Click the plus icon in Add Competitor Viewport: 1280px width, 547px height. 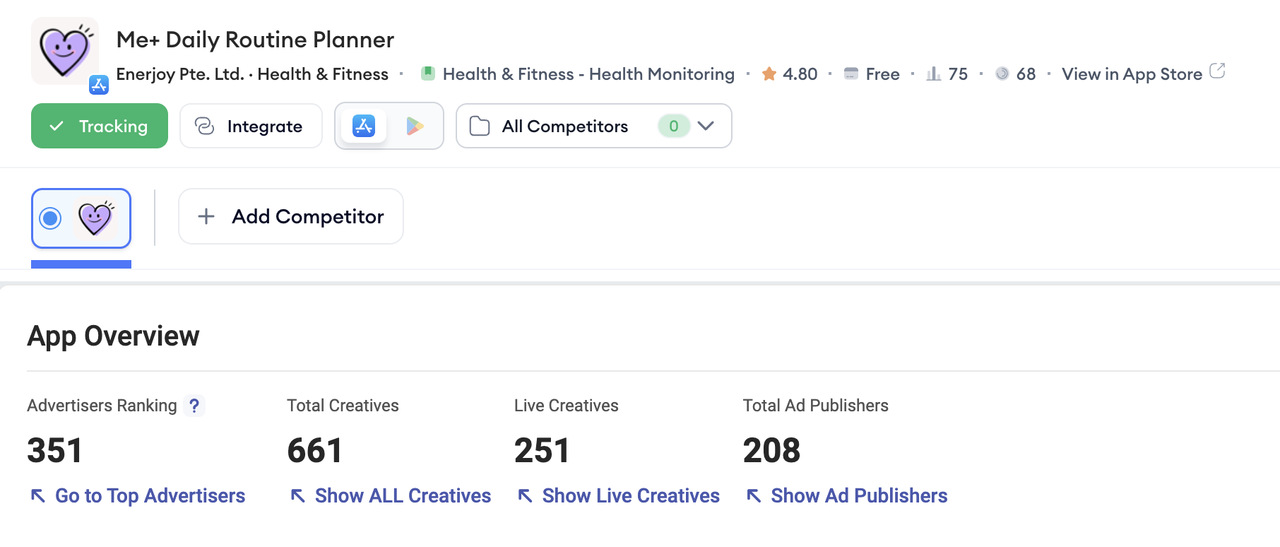pyautogui.click(x=206, y=217)
